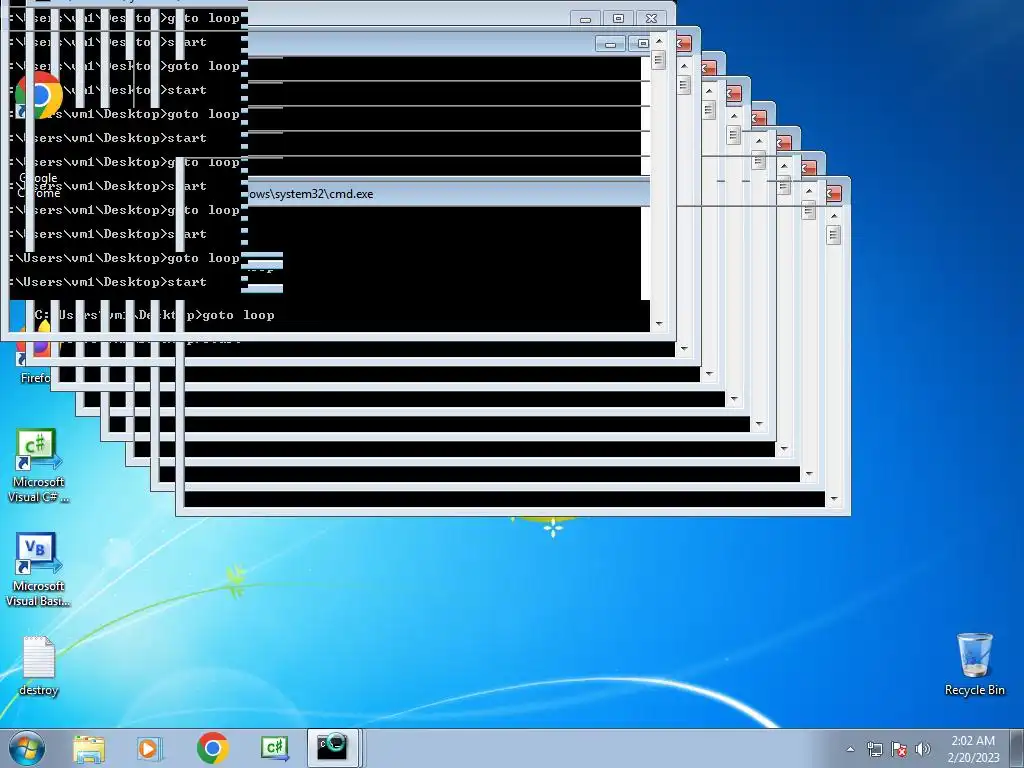Image resolution: width=1024 pixels, height=768 pixels.
Task: Launch Windows Media Player from the taskbar
Action: [150, 748]
